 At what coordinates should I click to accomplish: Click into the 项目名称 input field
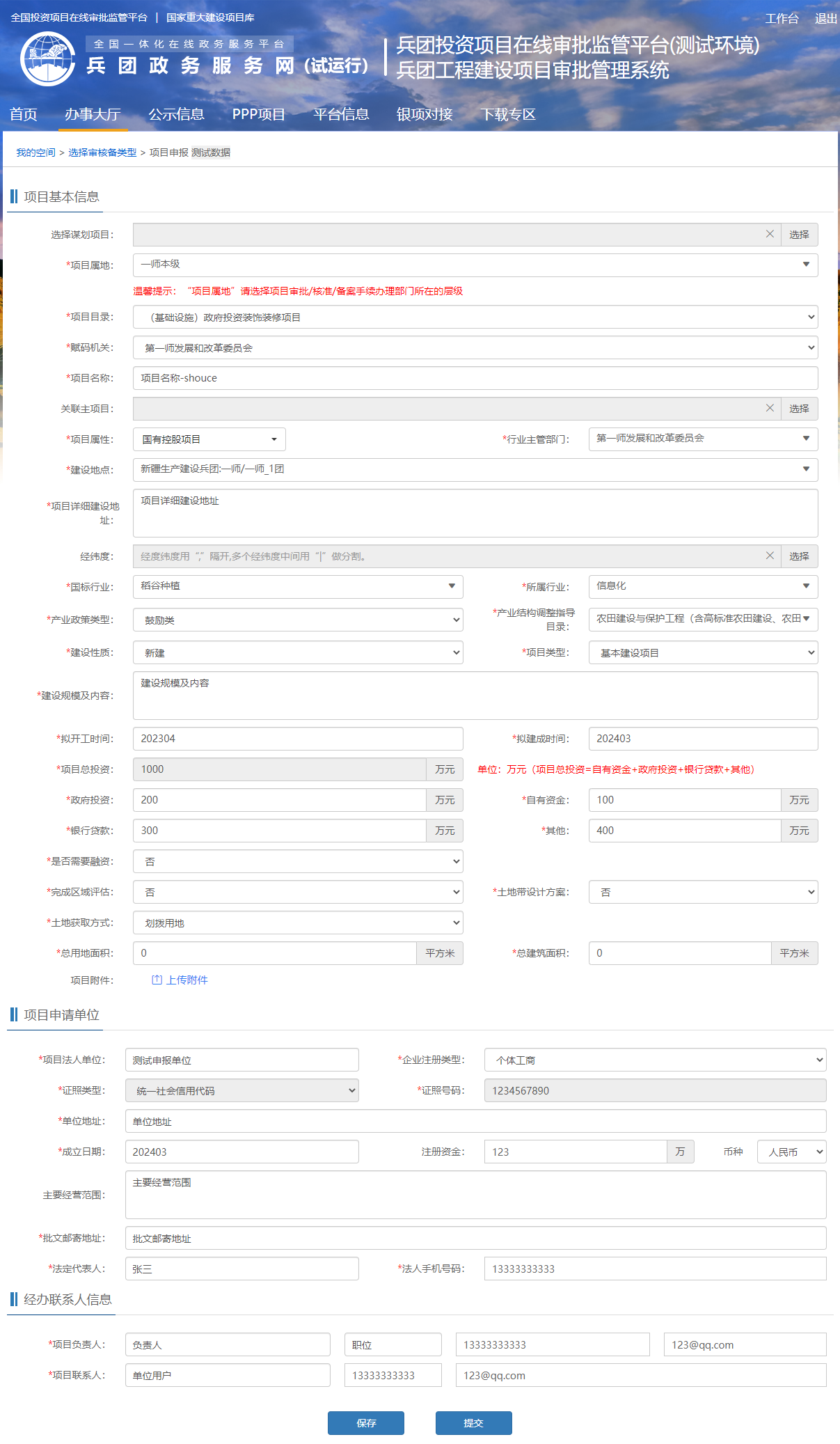point(475,378)
